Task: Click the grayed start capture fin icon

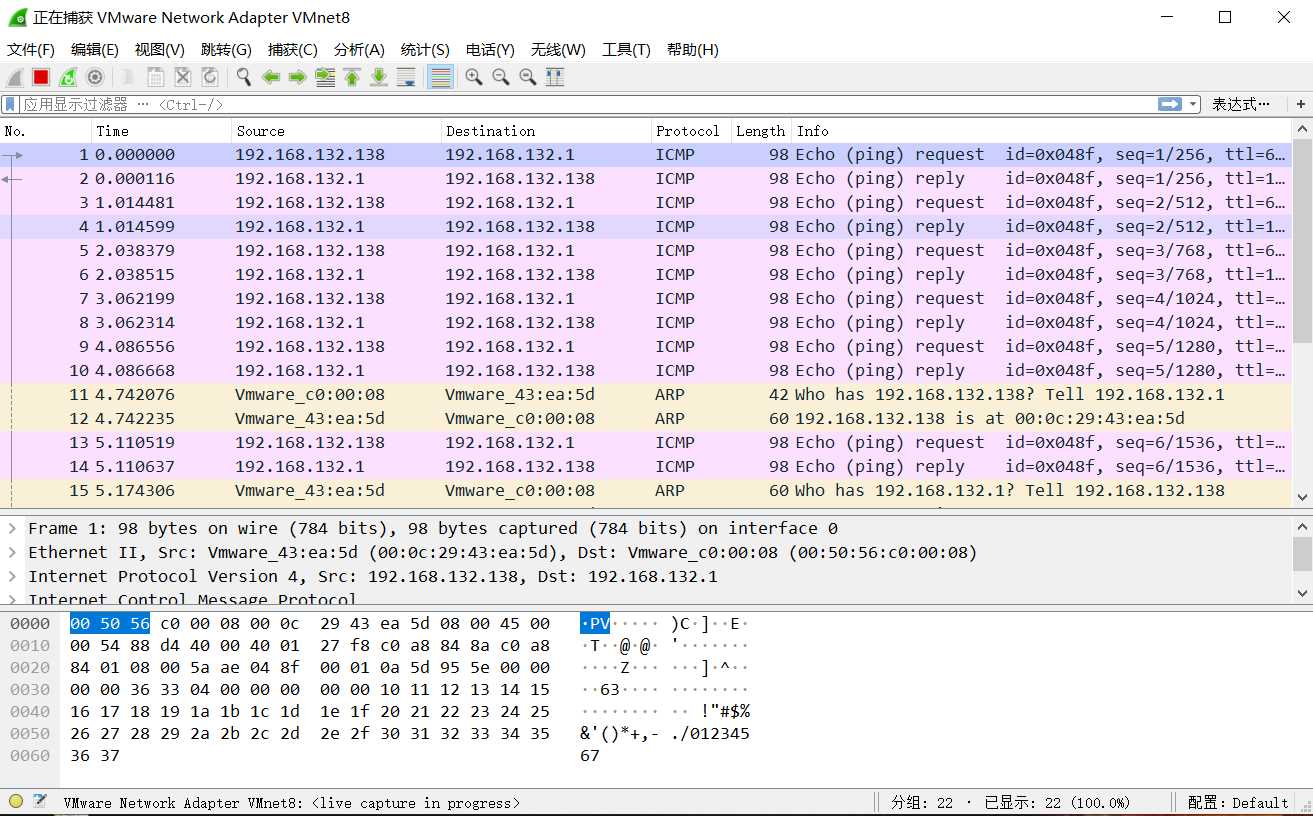Action: click(x=14, y=77)
